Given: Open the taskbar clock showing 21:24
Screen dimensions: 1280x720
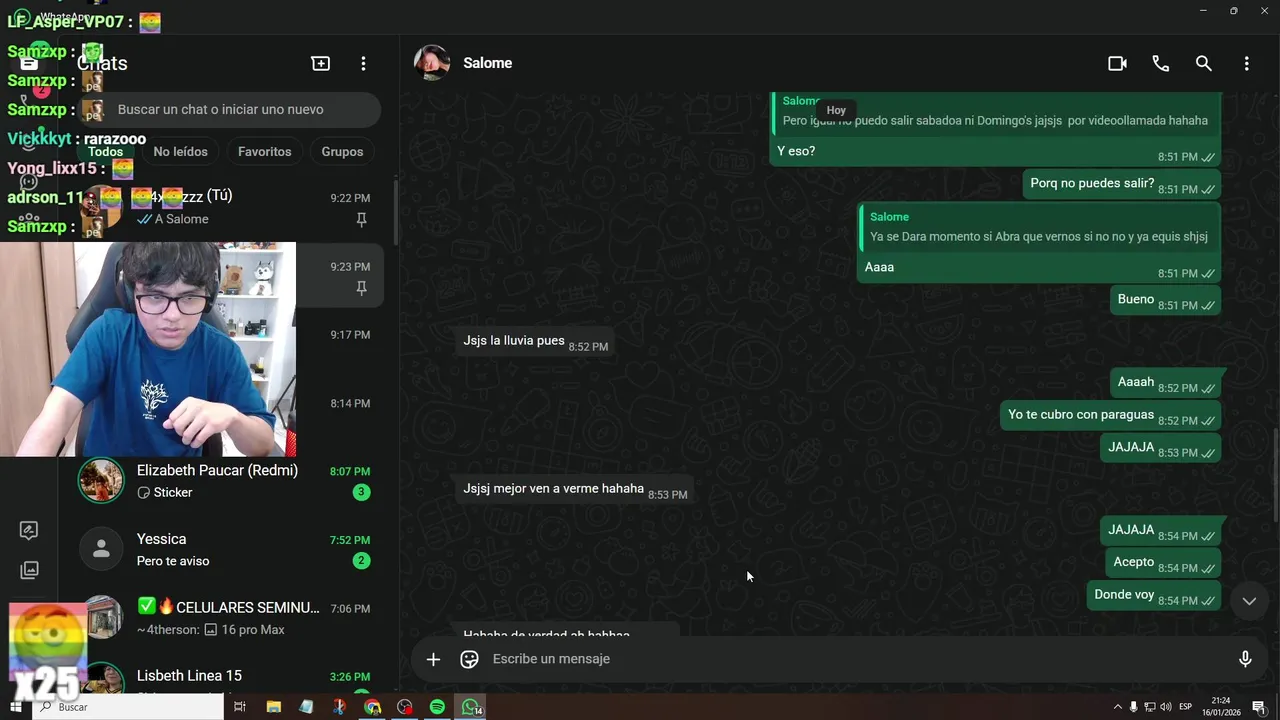Looking at the screenshot, I should click(x=1221, y=707).
